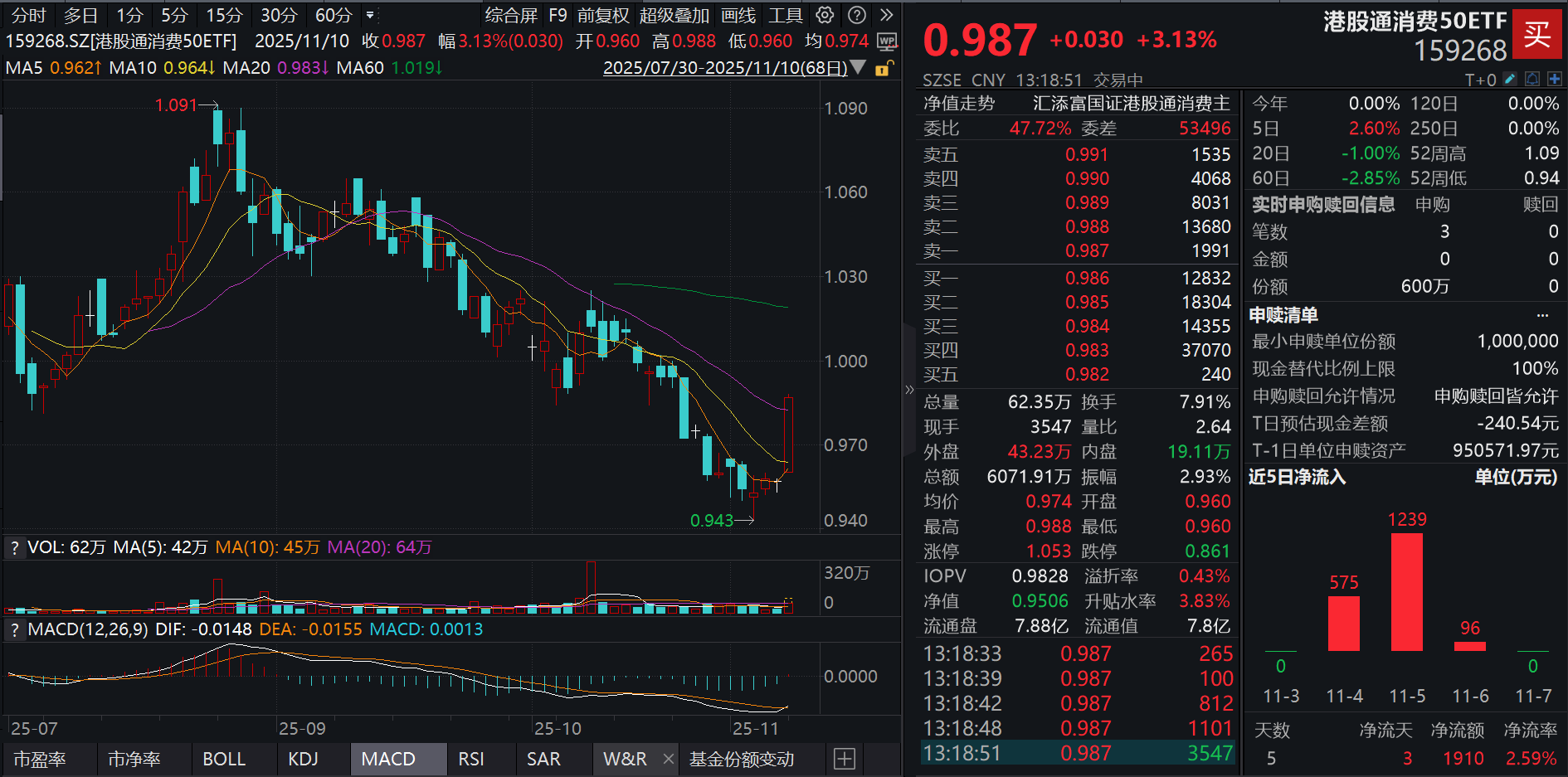The width and height of the screenshot is (1568, 777).
Task: Select latest trade row 13:18:51
Action: pos(1079,753)
